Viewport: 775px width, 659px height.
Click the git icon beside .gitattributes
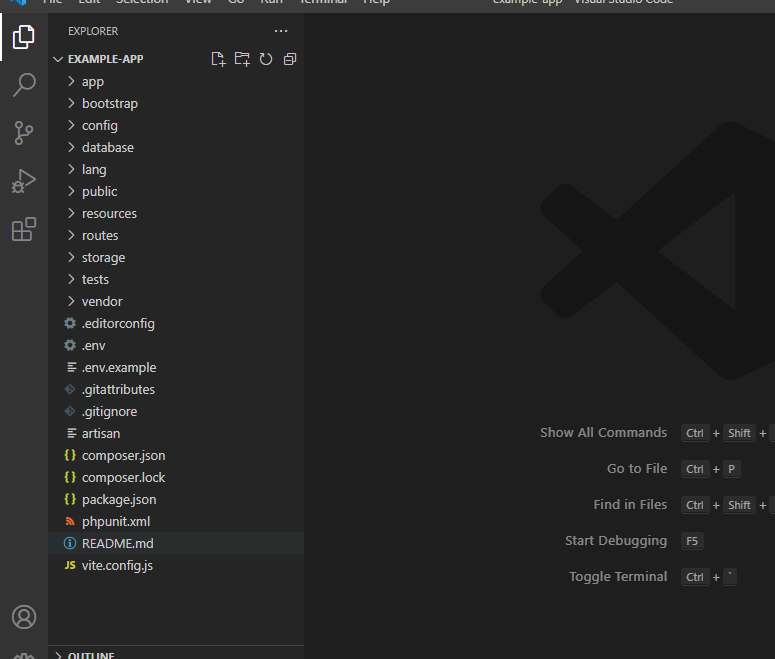pyautogui.click(x=70, y=390)
